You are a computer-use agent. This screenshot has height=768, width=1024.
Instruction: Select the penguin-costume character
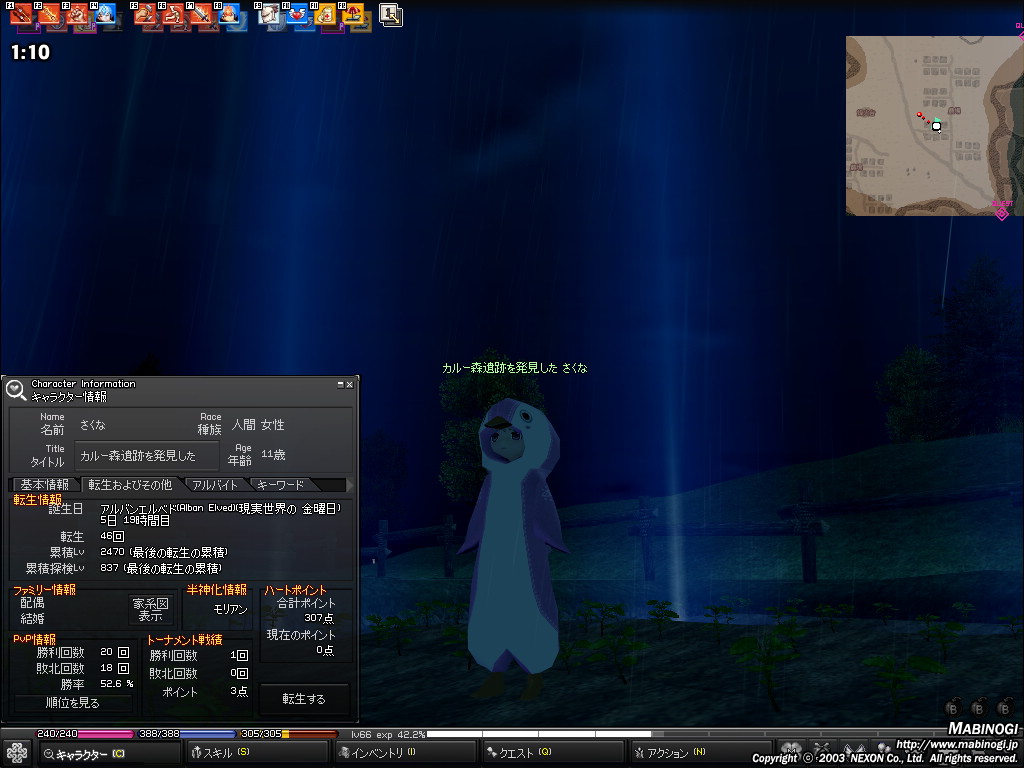click(x=513, y=549)
